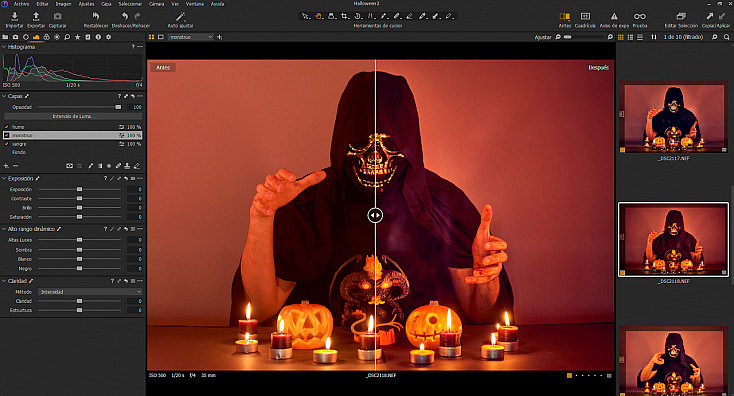Screen dimensions: 734x396
Task: Click the redo arrow above Rehacer
Action: [x=138, y=16]
